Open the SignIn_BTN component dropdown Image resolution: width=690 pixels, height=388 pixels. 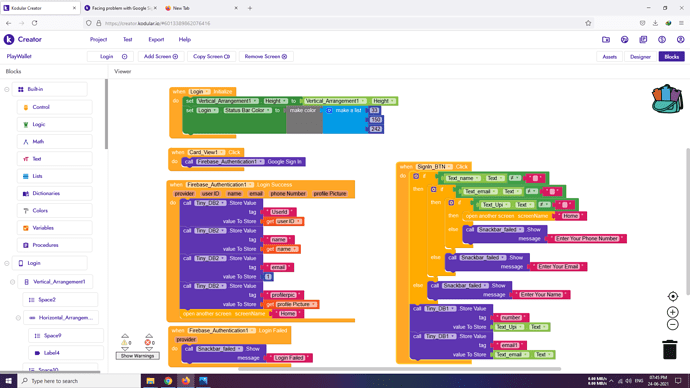tap(433, 167)
